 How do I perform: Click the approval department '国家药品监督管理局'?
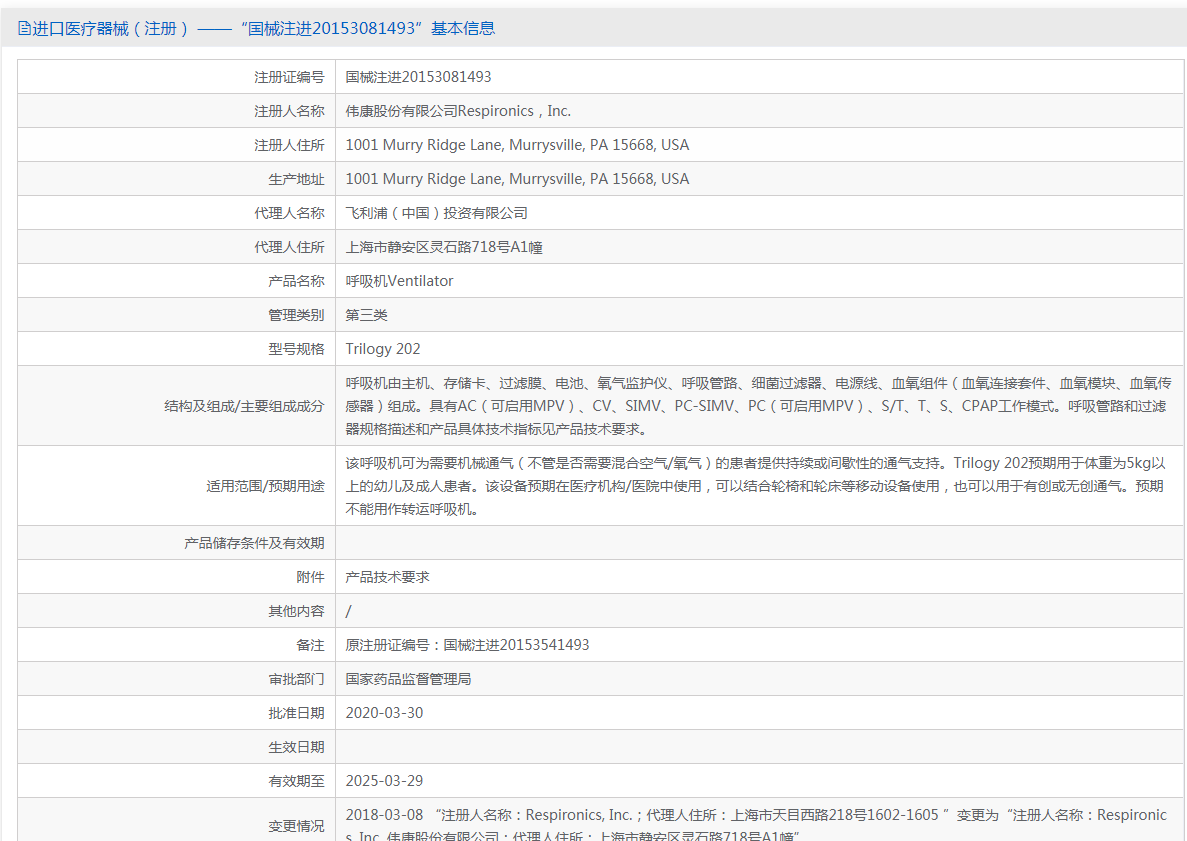click(408, 680)
